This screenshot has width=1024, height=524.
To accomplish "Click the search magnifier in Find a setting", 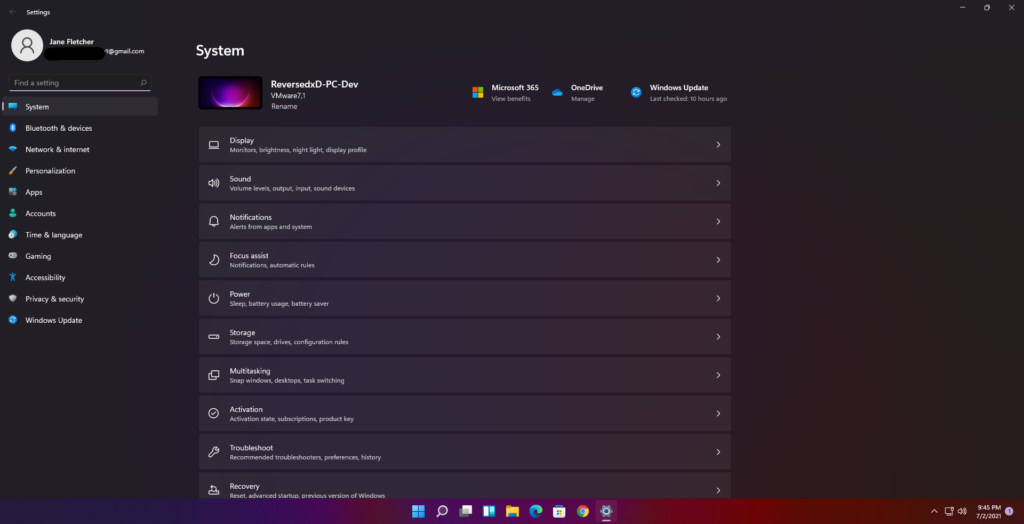I will pos(144,83).
